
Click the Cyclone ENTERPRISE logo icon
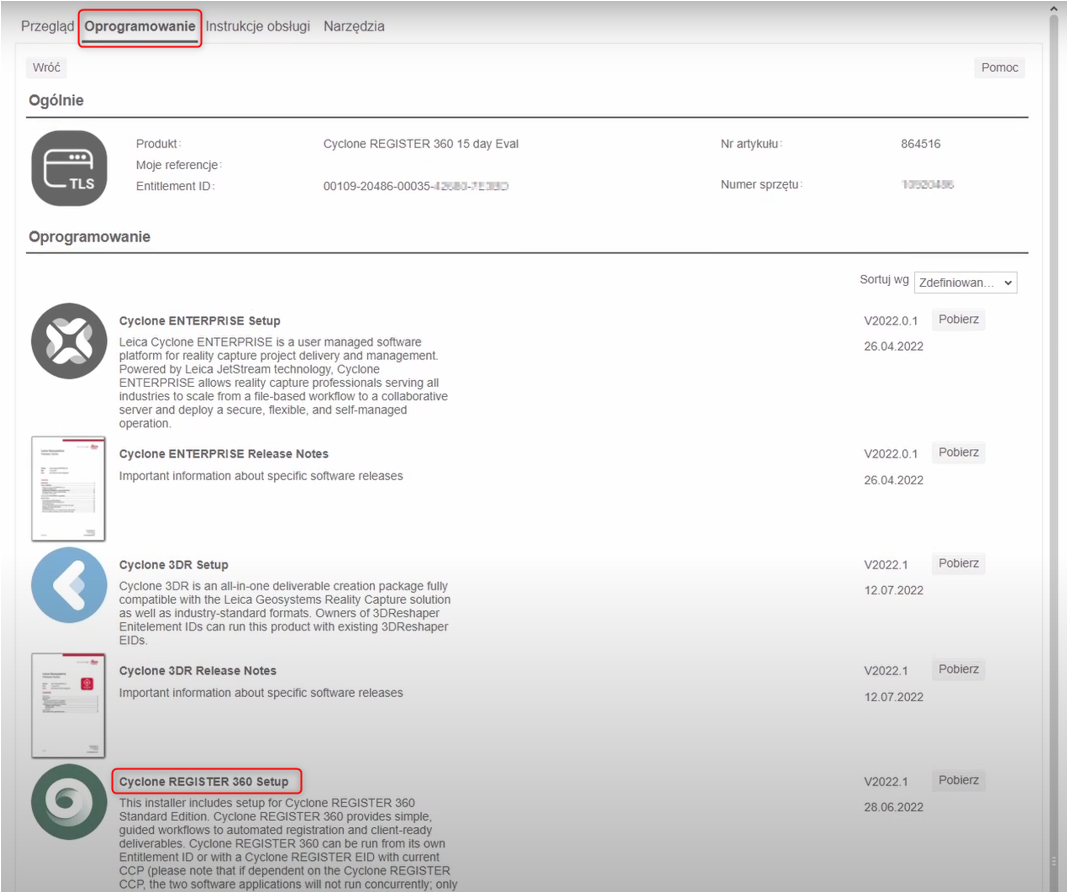[69, 341]
